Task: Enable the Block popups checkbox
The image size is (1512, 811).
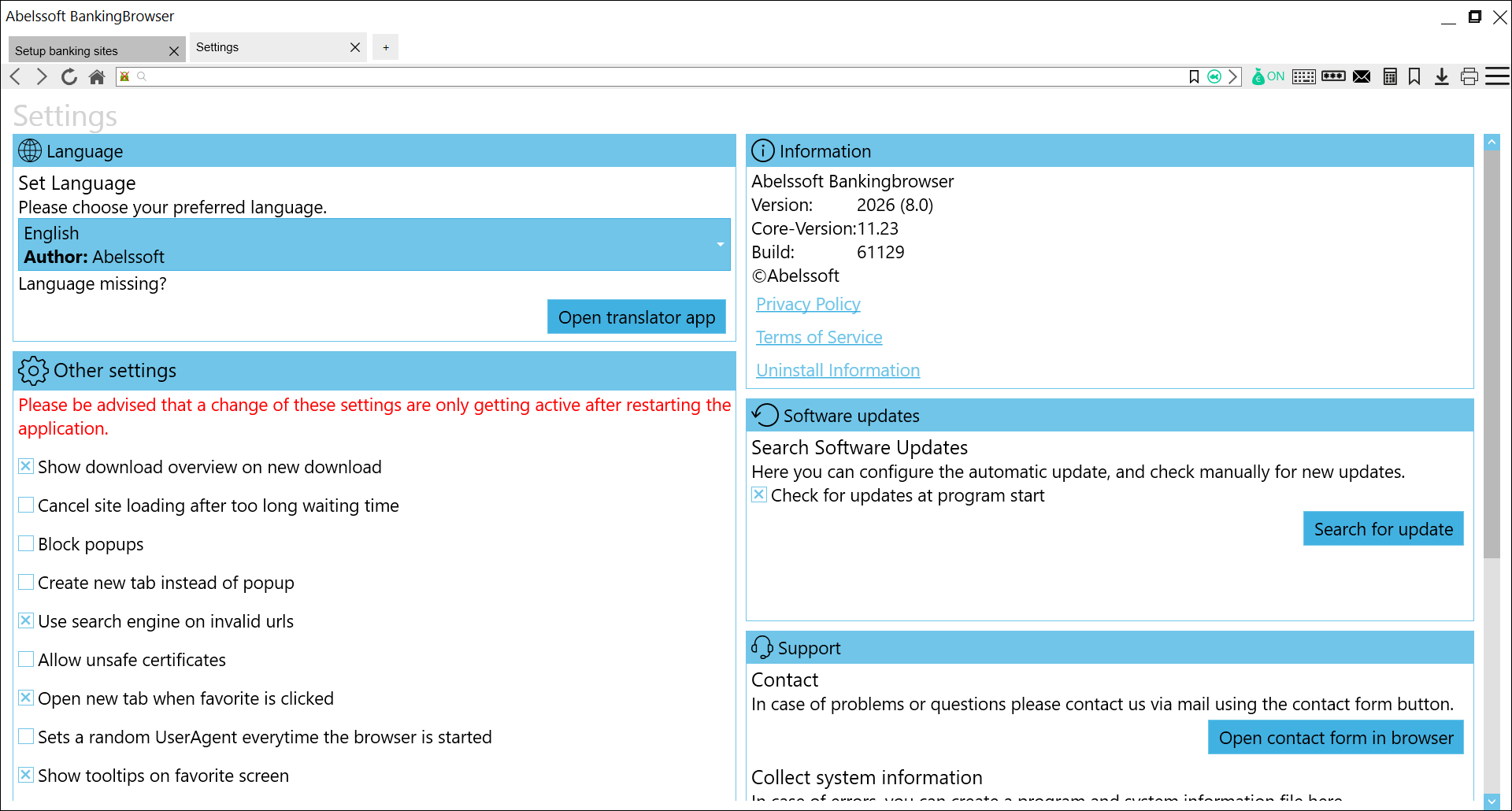Action: [26, 543]
